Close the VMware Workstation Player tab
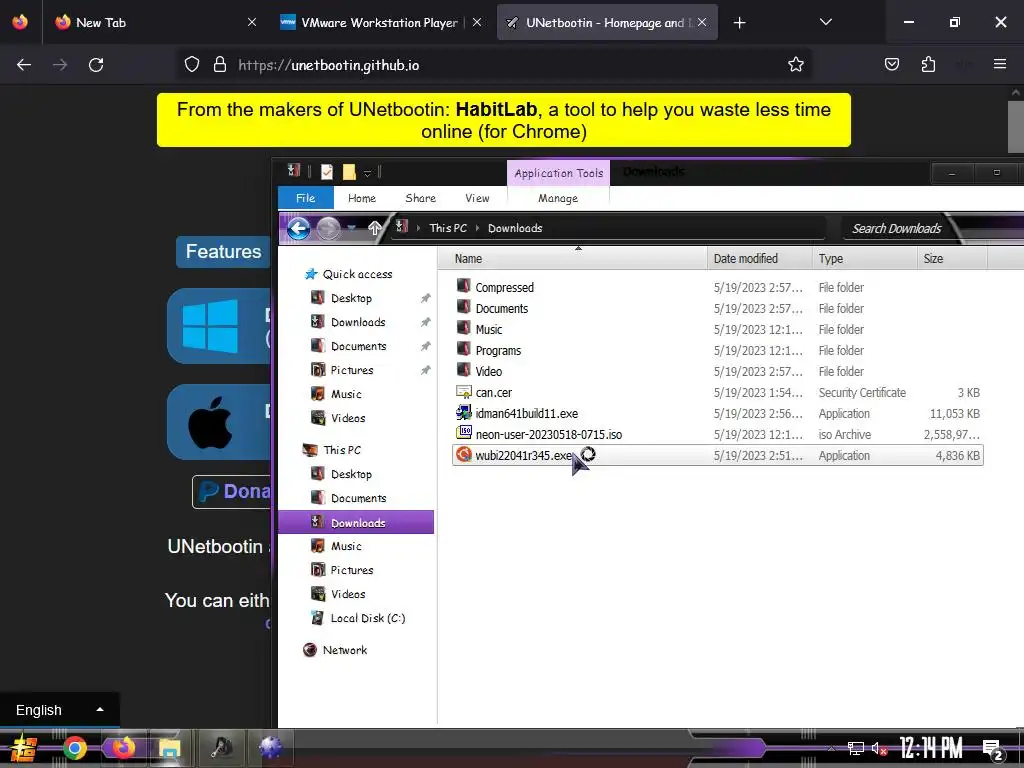The width and height of the screenshot is (1024, 768). click(477, 22)
